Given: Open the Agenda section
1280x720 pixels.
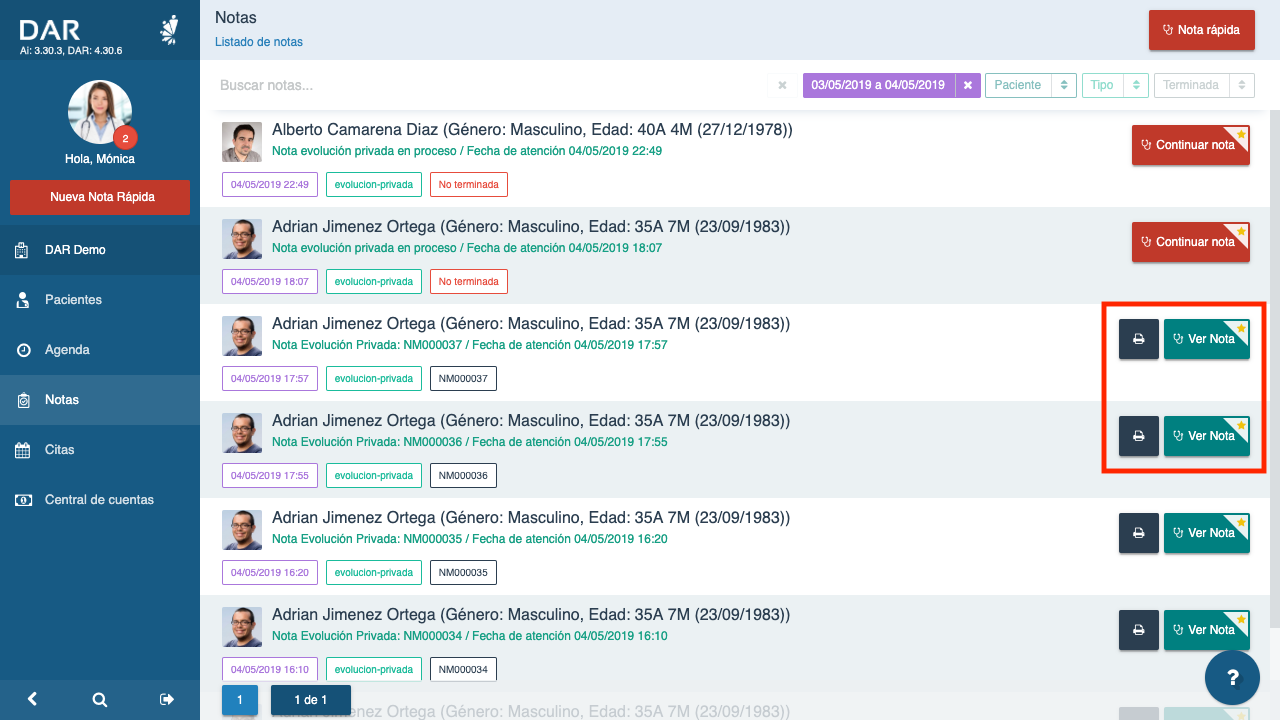Looking at the screenshot, I should (x=100, y=350).
